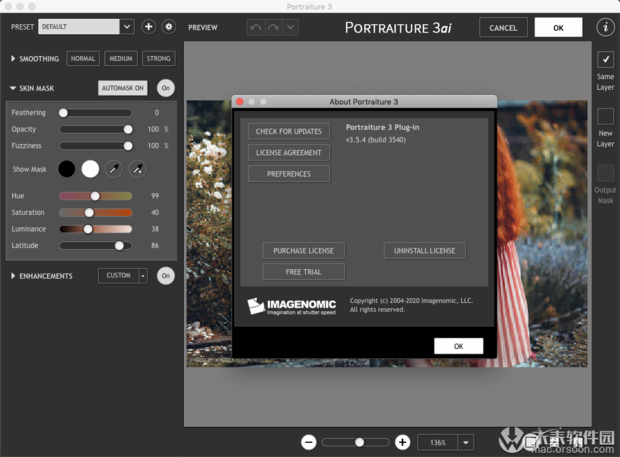The width and height of the screenshot is (620, 457).
Task: Add a new preset with plus icon
Action: click(149, 27)
